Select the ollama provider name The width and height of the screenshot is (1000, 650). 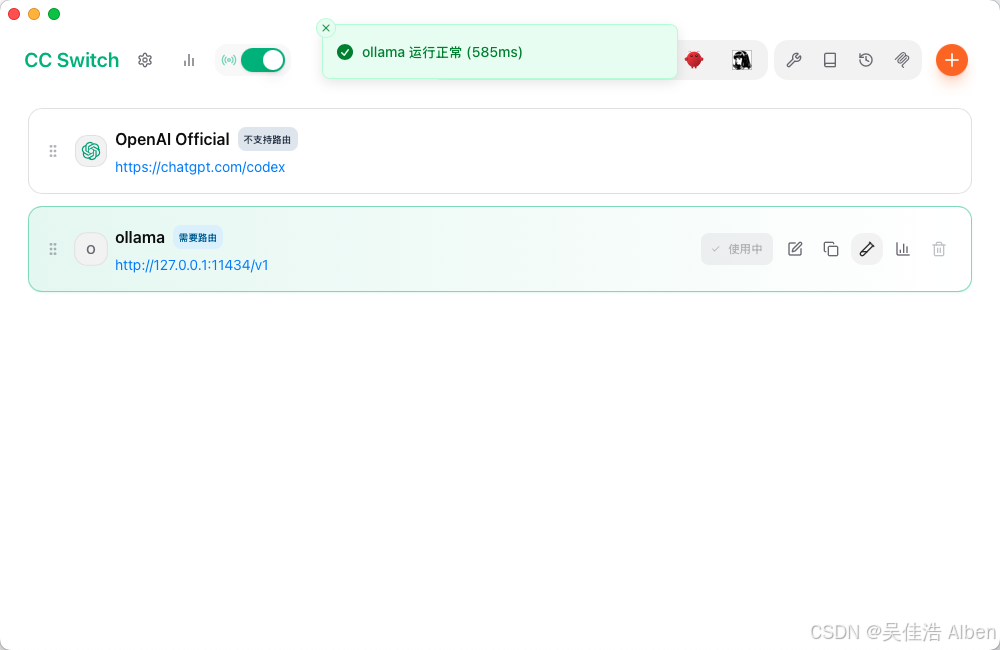(x=140, y=238)
